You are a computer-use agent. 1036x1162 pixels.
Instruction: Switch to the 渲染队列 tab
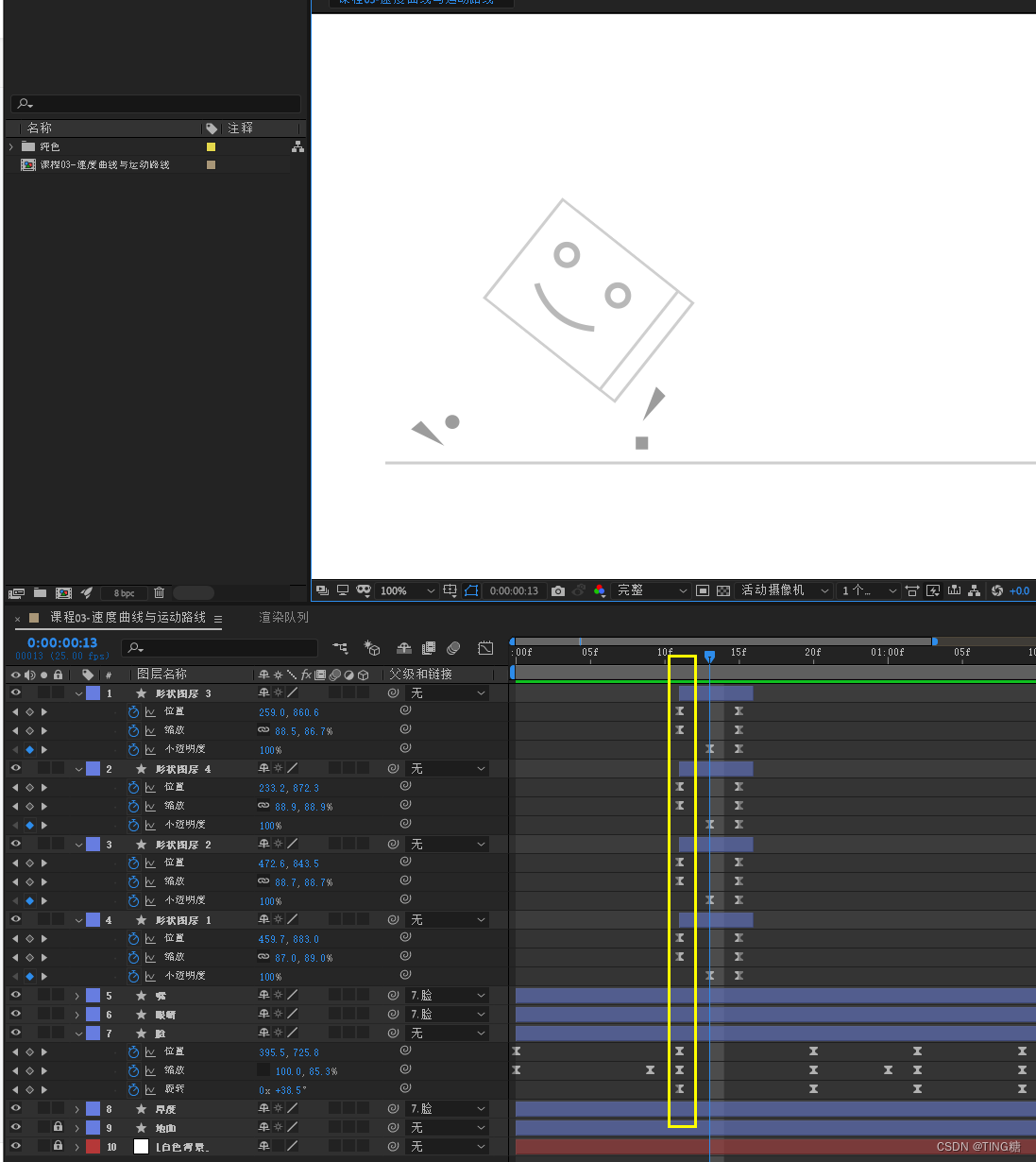[283, 617]
